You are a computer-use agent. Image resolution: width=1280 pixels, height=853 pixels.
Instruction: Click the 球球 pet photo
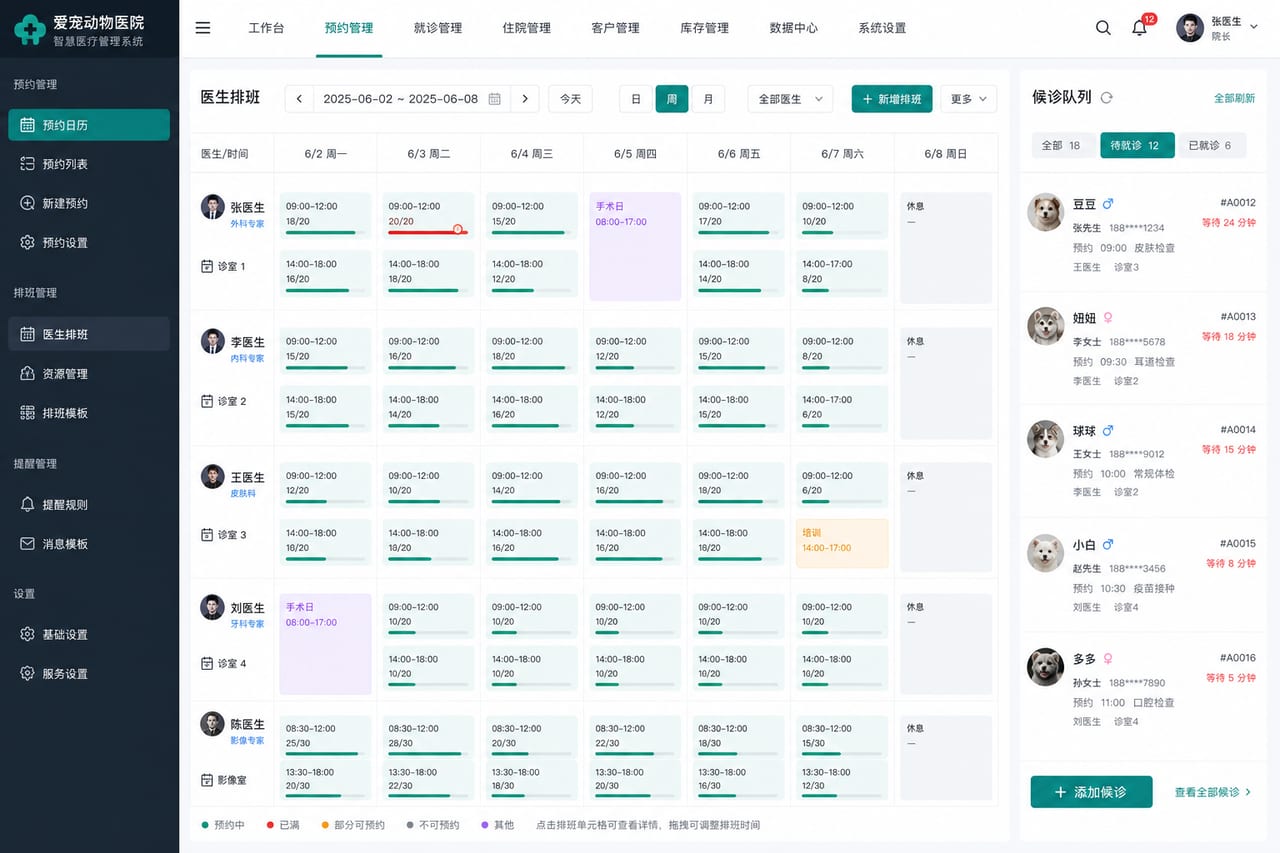(1046, 439)
